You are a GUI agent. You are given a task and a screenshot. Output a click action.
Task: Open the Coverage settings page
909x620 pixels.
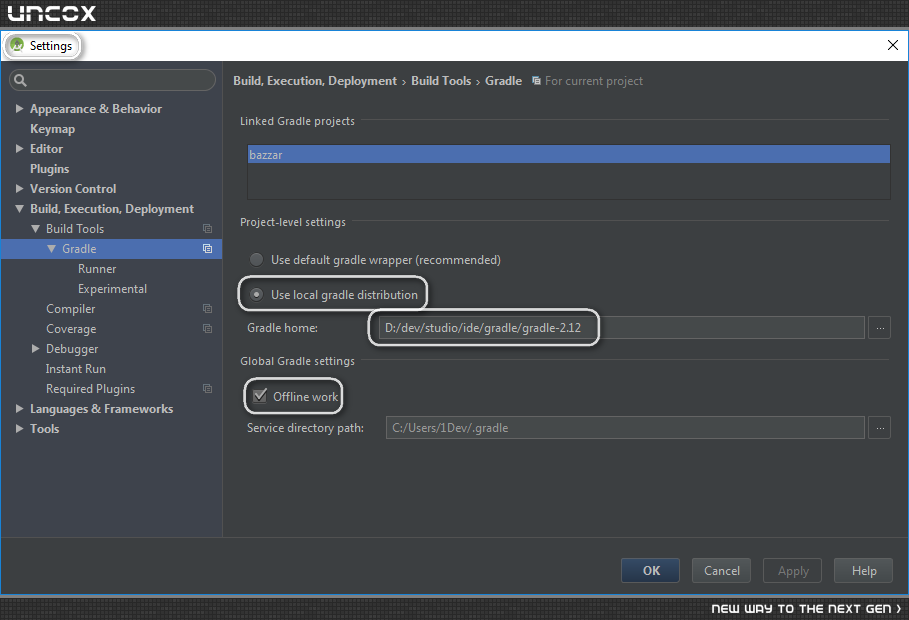pos(71,329)
